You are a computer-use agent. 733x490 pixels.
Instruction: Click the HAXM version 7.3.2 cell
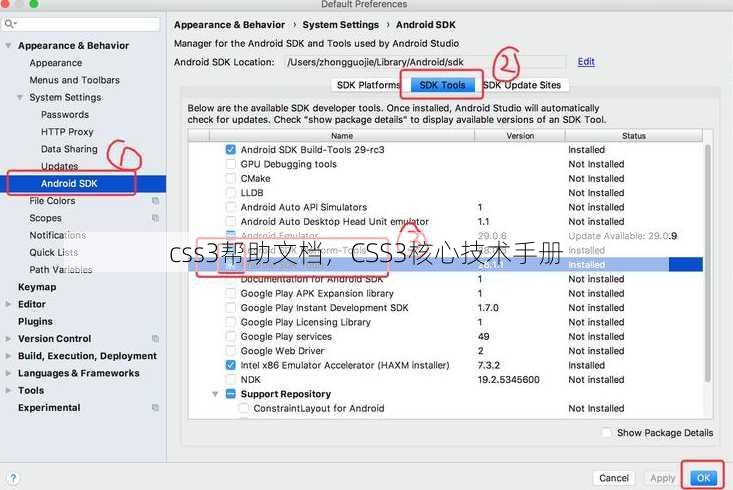click(x=489, y=365)
